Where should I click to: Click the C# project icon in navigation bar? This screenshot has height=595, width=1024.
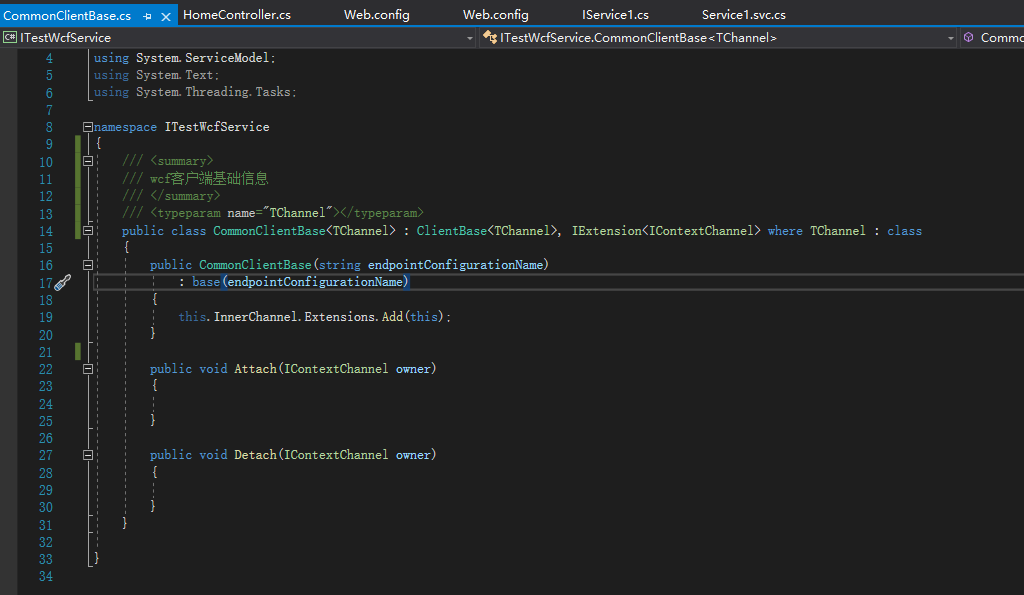[x=10, y=38]
